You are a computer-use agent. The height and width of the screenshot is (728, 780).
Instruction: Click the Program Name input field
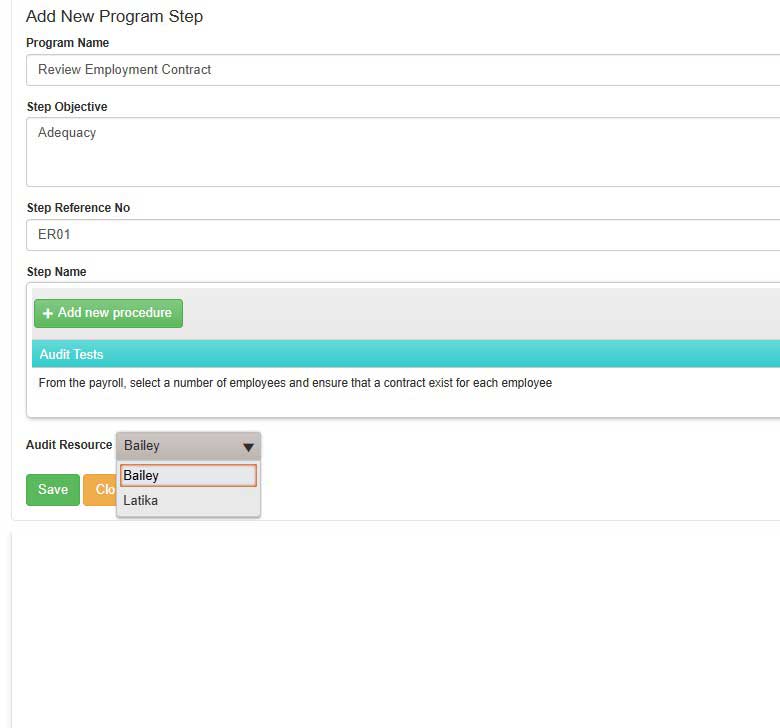coord(403,70)
